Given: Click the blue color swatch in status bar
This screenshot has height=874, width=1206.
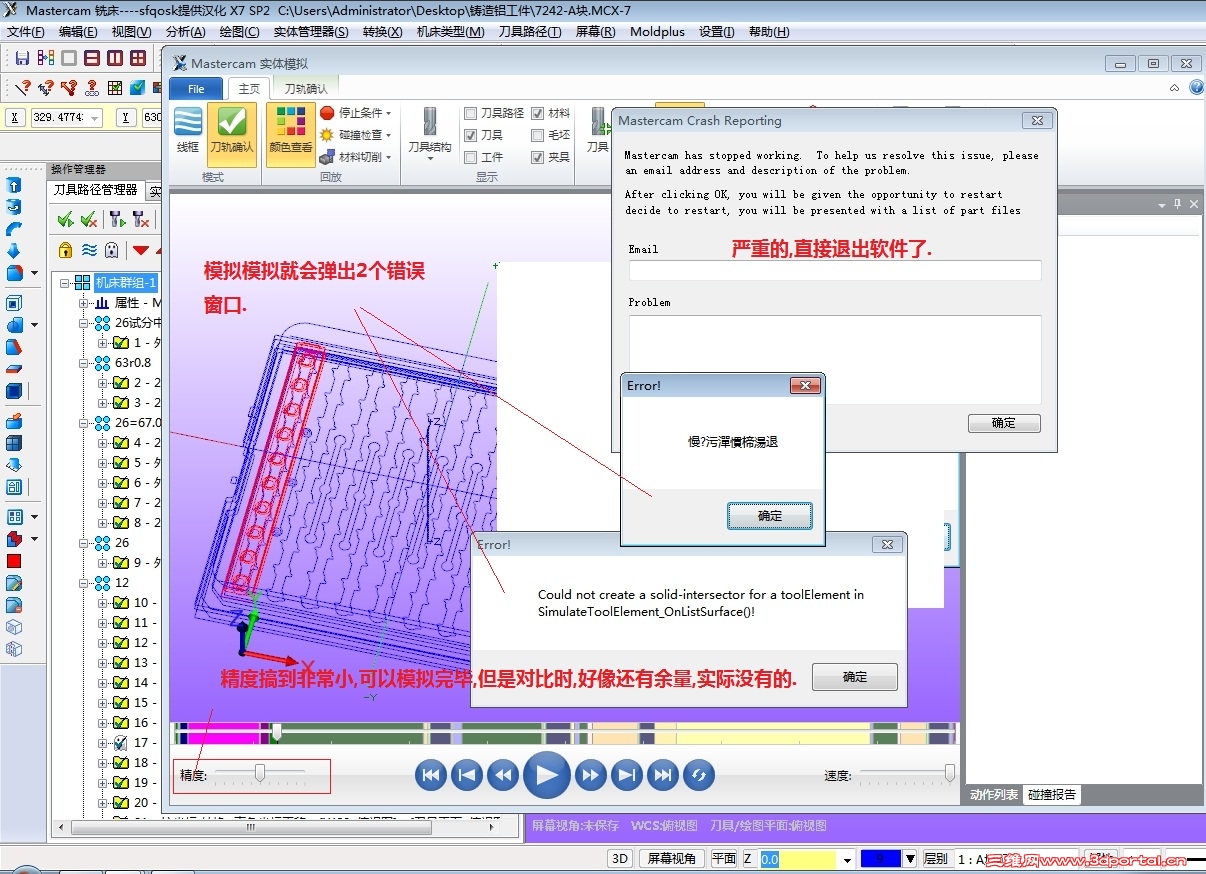Looking at the screenshot, I should click(x=881, y=859).
